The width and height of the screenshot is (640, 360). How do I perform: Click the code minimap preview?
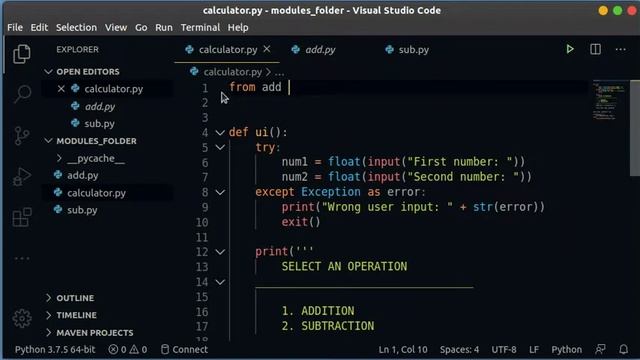point(609,101)
